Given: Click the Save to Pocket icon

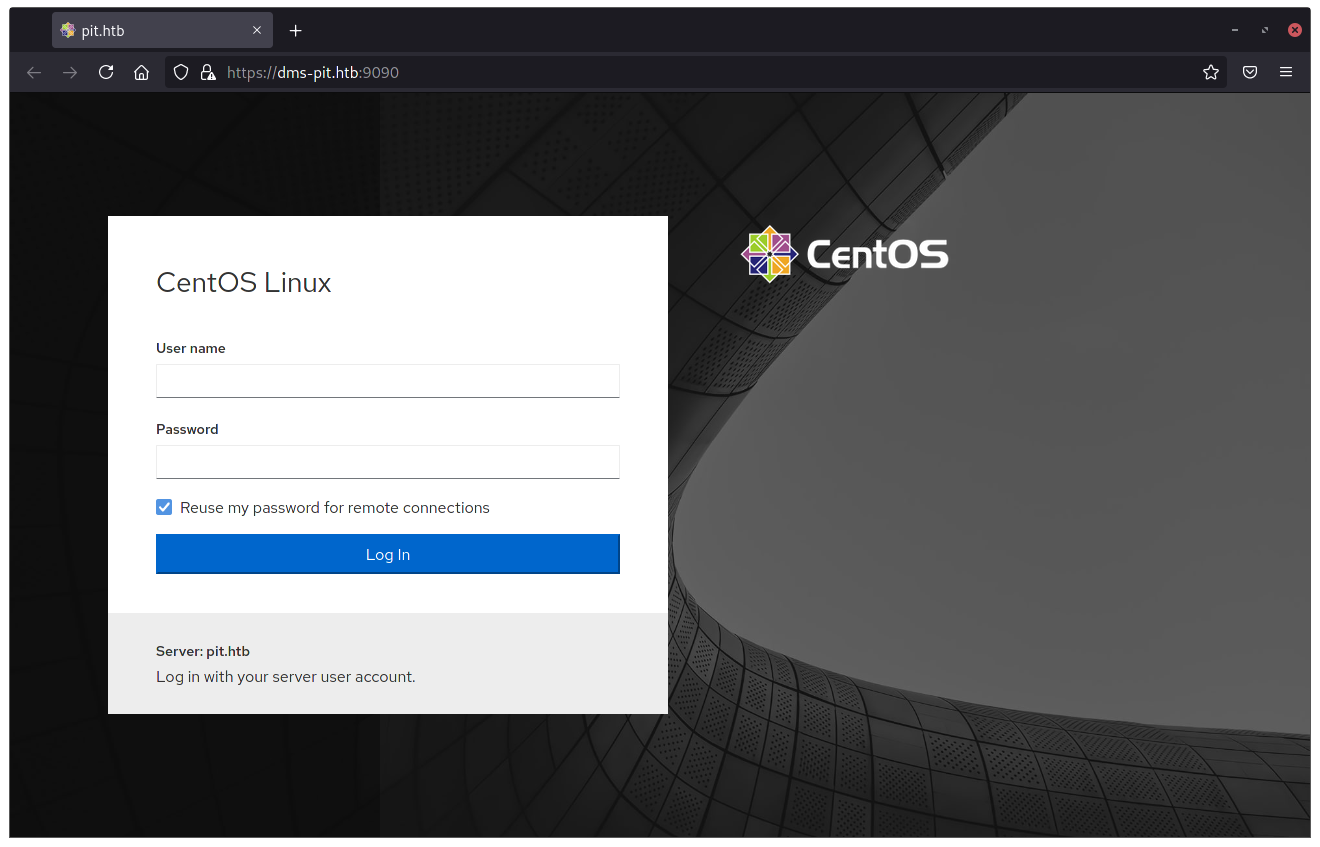Looking at the screenshot, I should [x=1250, y=72].
